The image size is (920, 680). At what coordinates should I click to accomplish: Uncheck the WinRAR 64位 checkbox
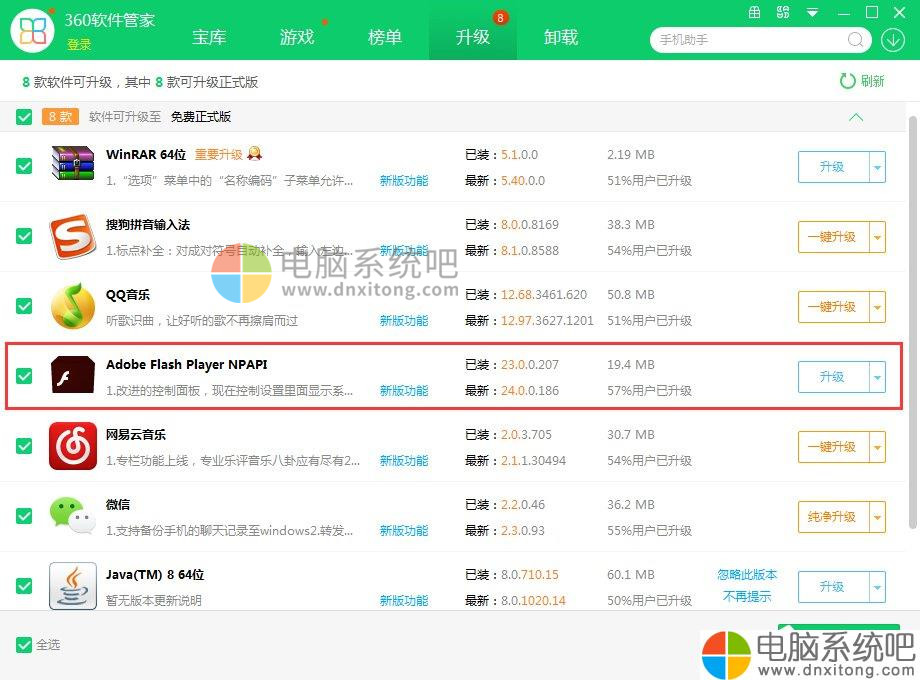[x=24, y=166]
